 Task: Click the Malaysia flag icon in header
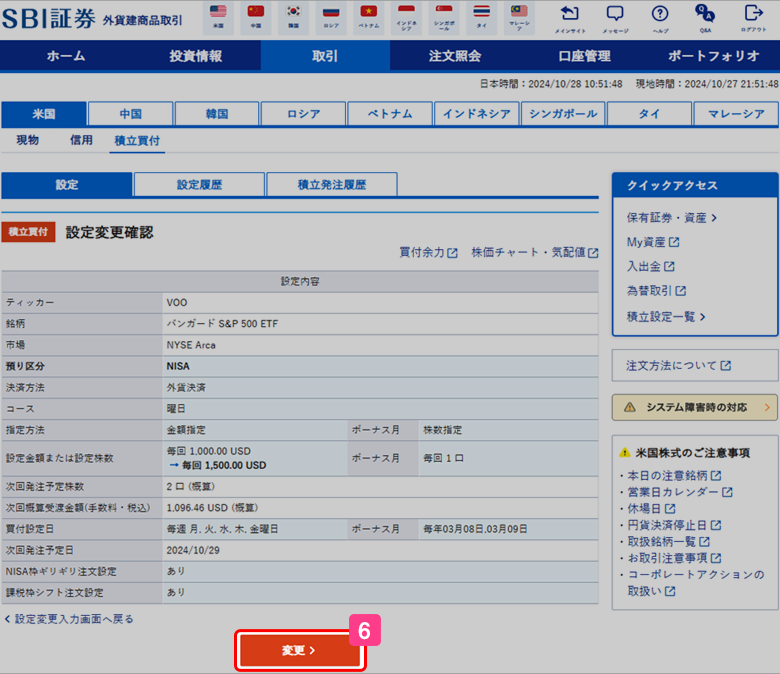tap(519, 17)
